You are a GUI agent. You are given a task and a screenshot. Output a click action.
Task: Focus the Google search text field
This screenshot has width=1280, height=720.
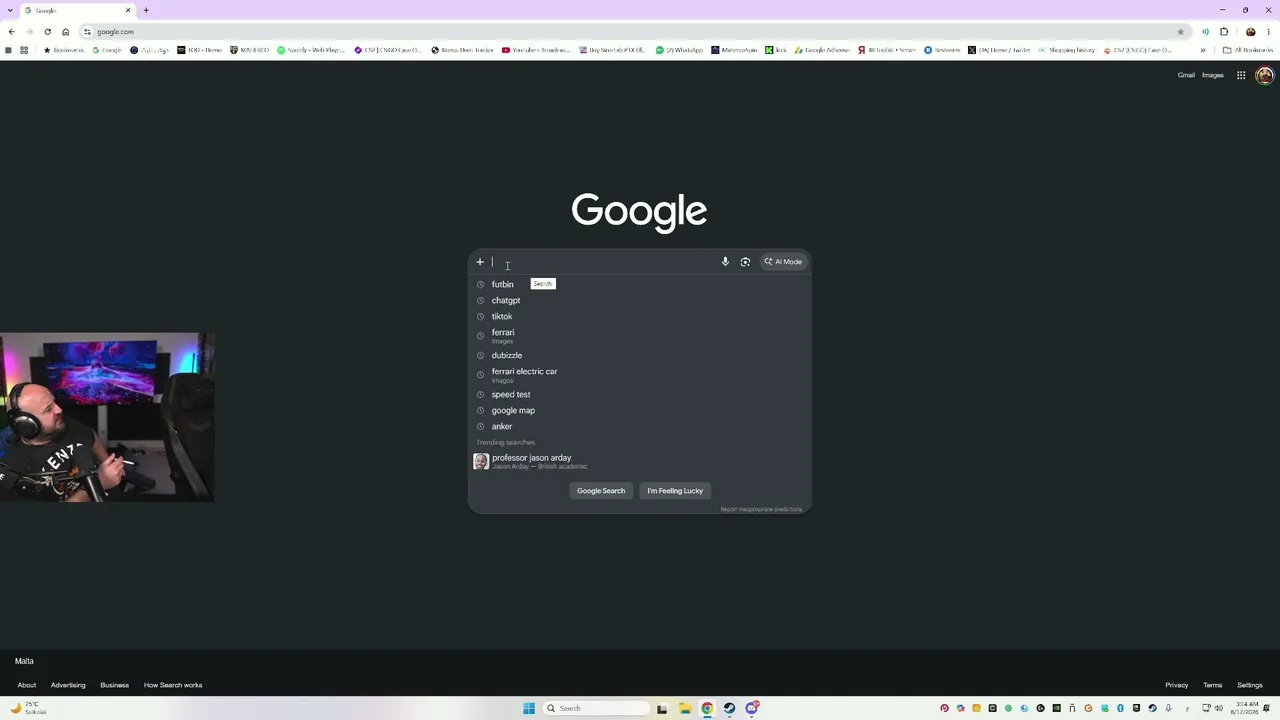point(603,262)
